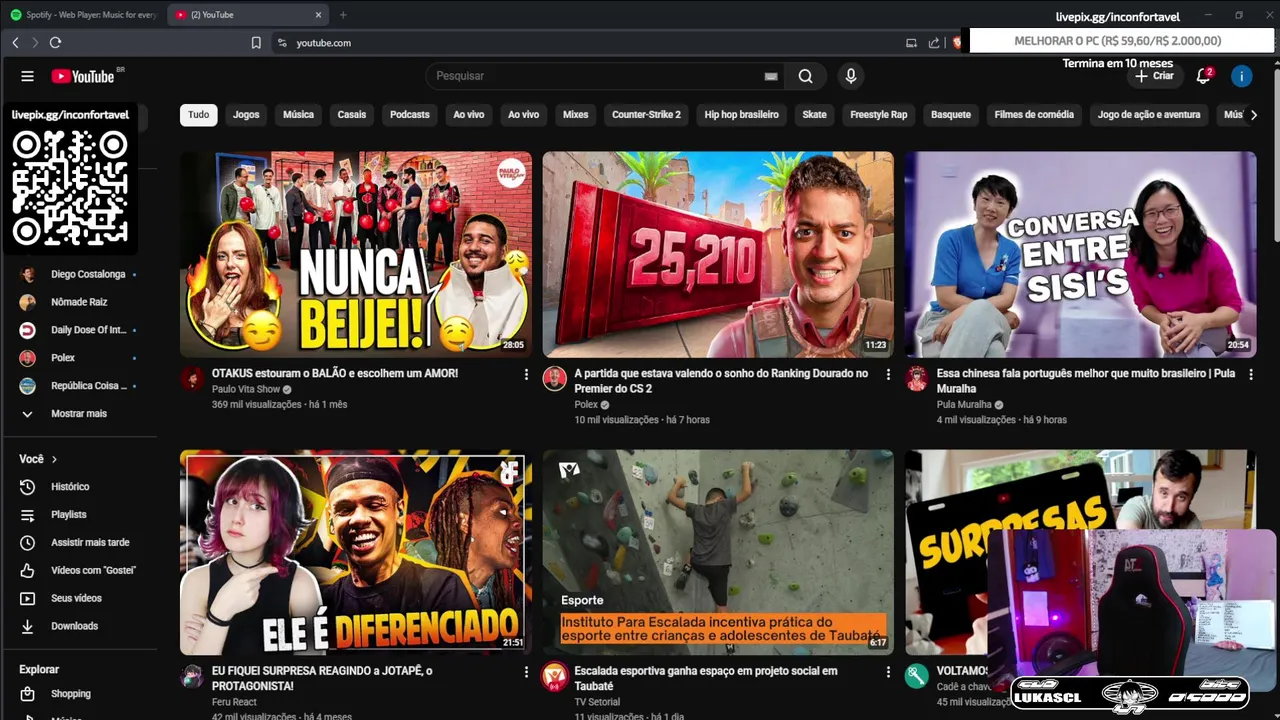Image resolution: width=1280 pixels, height=720 pixels.
Task: Open a new browser tab with plus
Action: coord(343,15)
